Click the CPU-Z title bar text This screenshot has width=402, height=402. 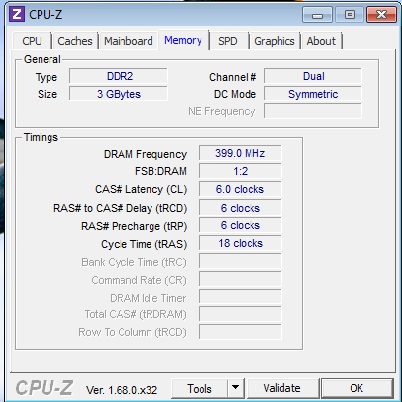point(45,15)
